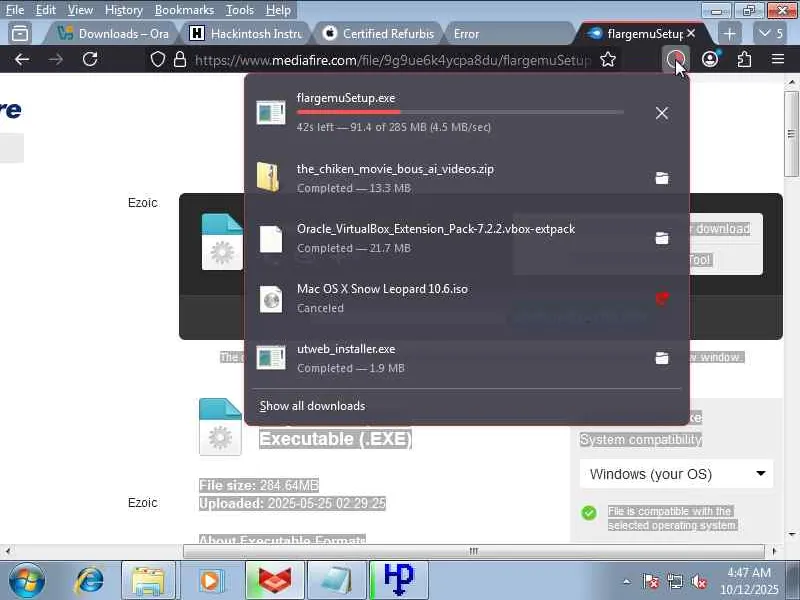Open Oracle_VirtualBox_Extension_Pack file entry
800x600 pixels.
[445, 238]
